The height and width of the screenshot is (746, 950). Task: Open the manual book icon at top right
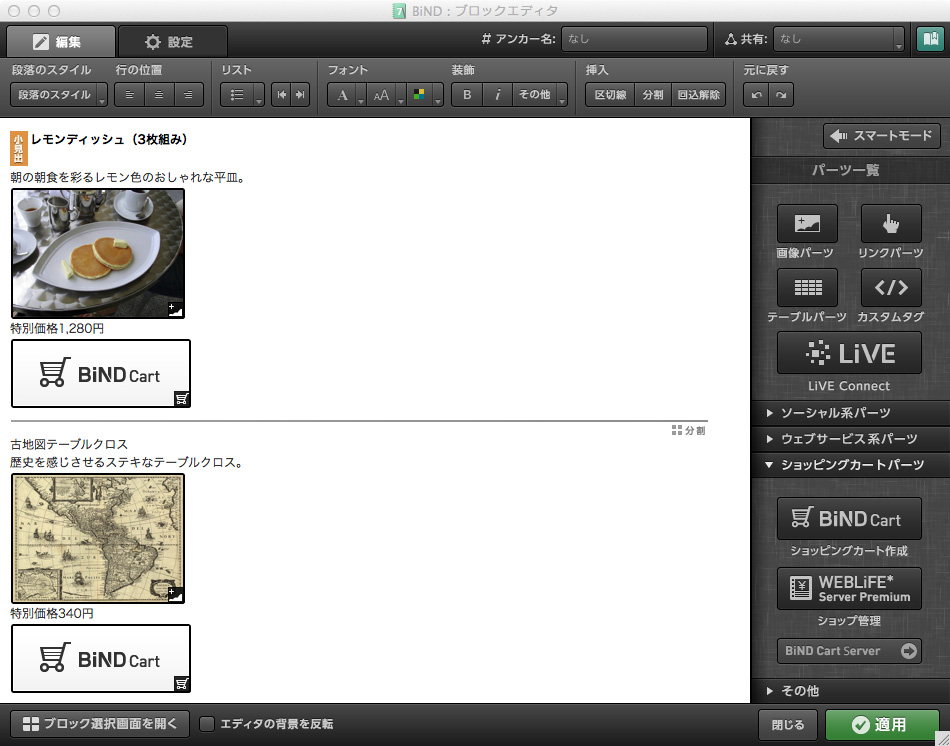click(930, 39)
